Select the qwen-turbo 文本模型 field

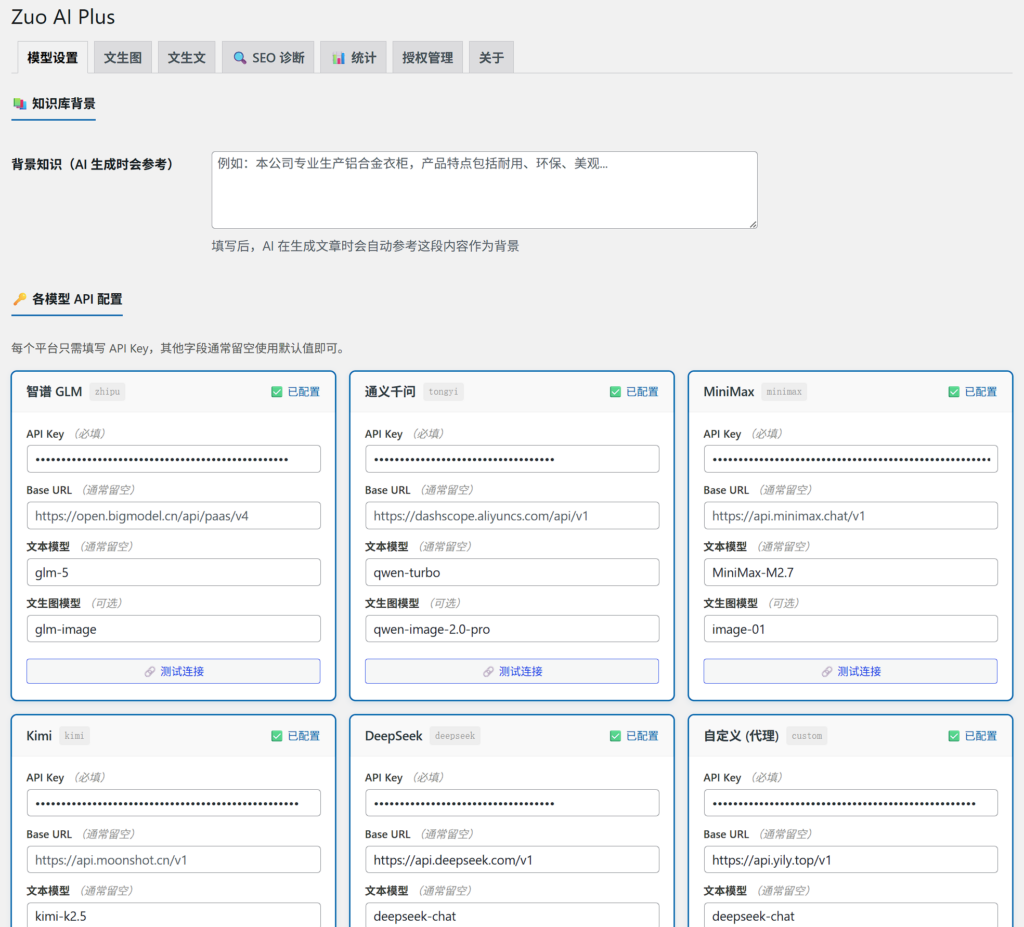click(x=511, y=573)
